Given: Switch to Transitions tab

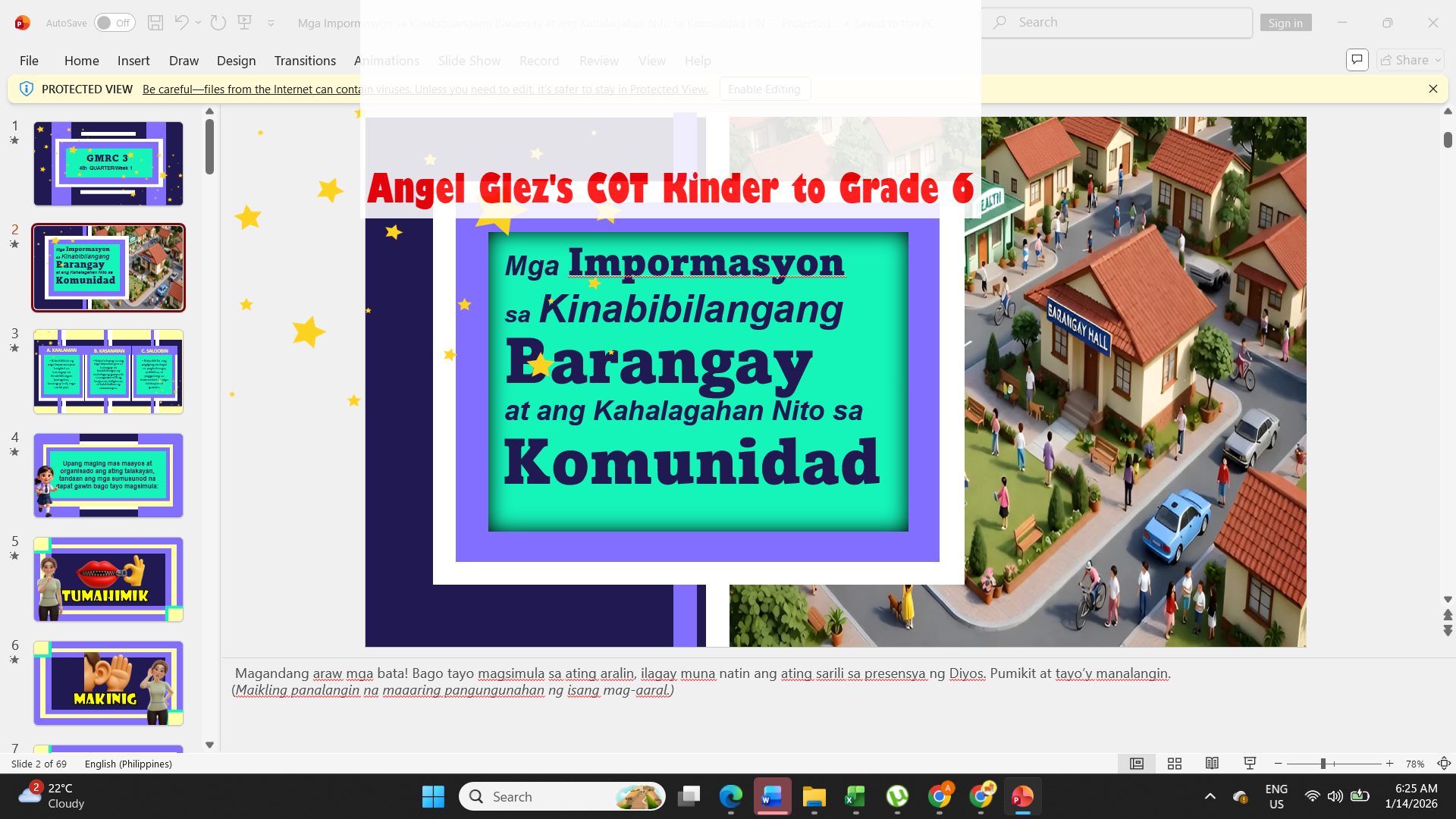Looking at the screenshot, I should click(305, 61).
